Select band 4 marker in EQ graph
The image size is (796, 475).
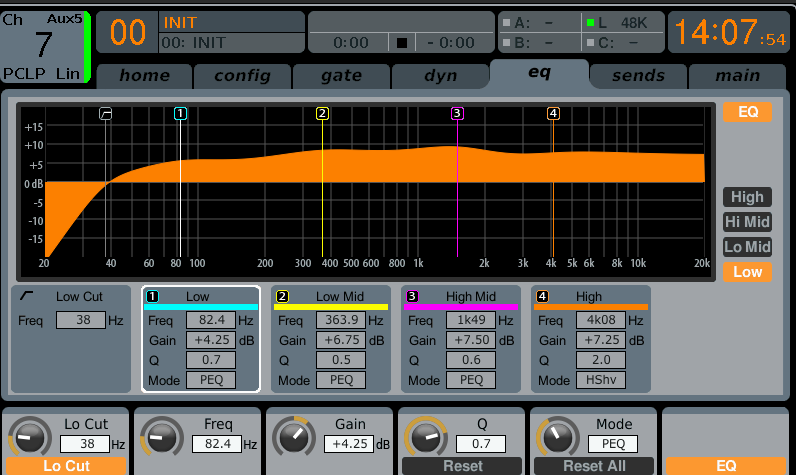point(553,114)
